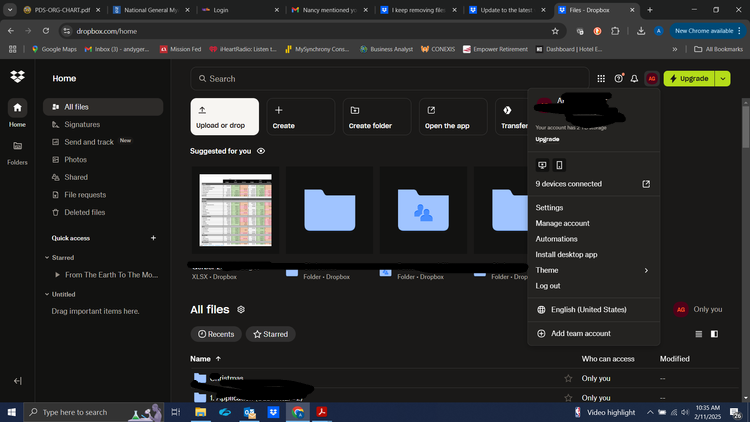Collapse the sidebar using the bottom-left arrow icon
Screen dimensions: 750x422
17,381
